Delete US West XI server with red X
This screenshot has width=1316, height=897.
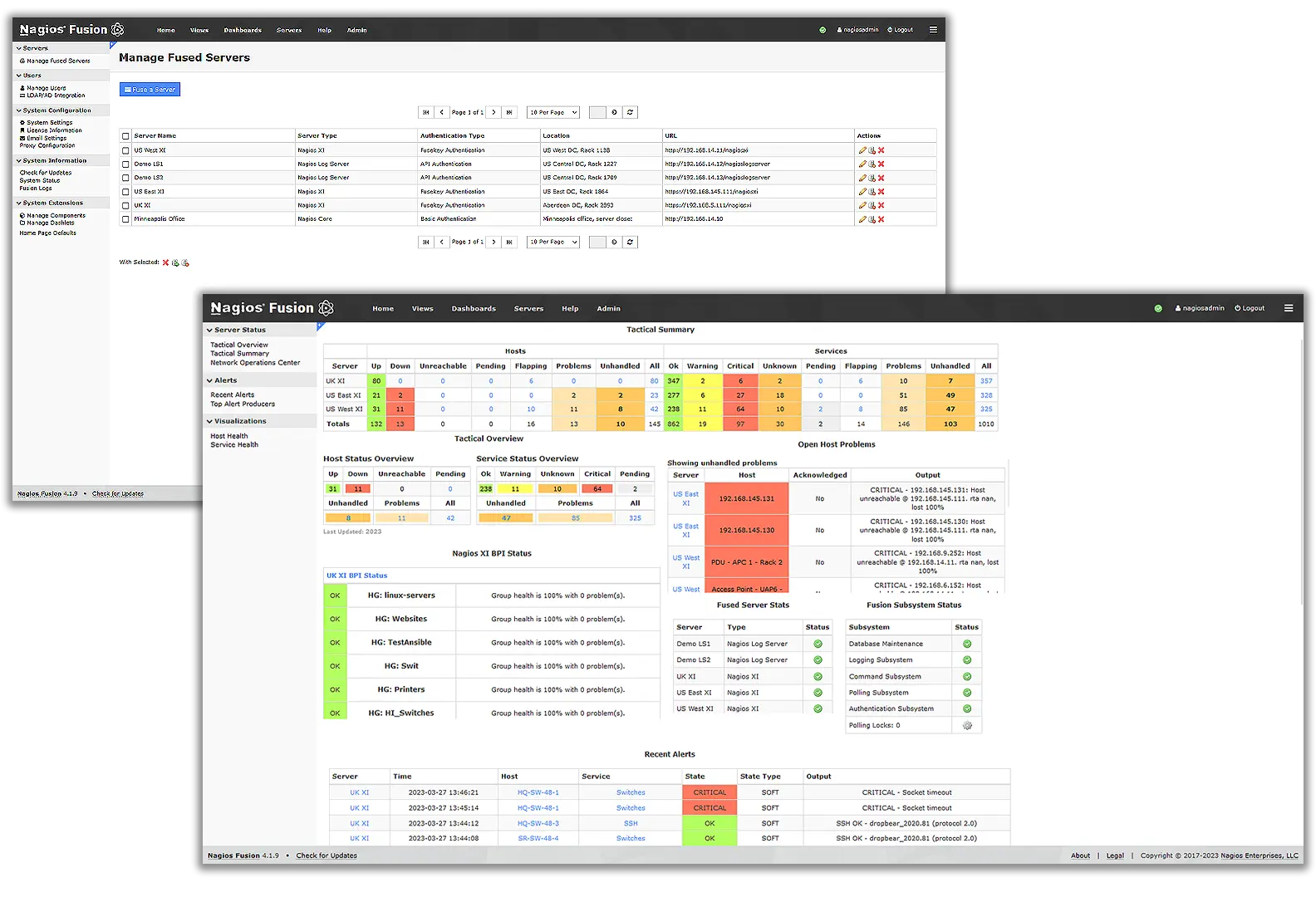(x=881, y=150)
